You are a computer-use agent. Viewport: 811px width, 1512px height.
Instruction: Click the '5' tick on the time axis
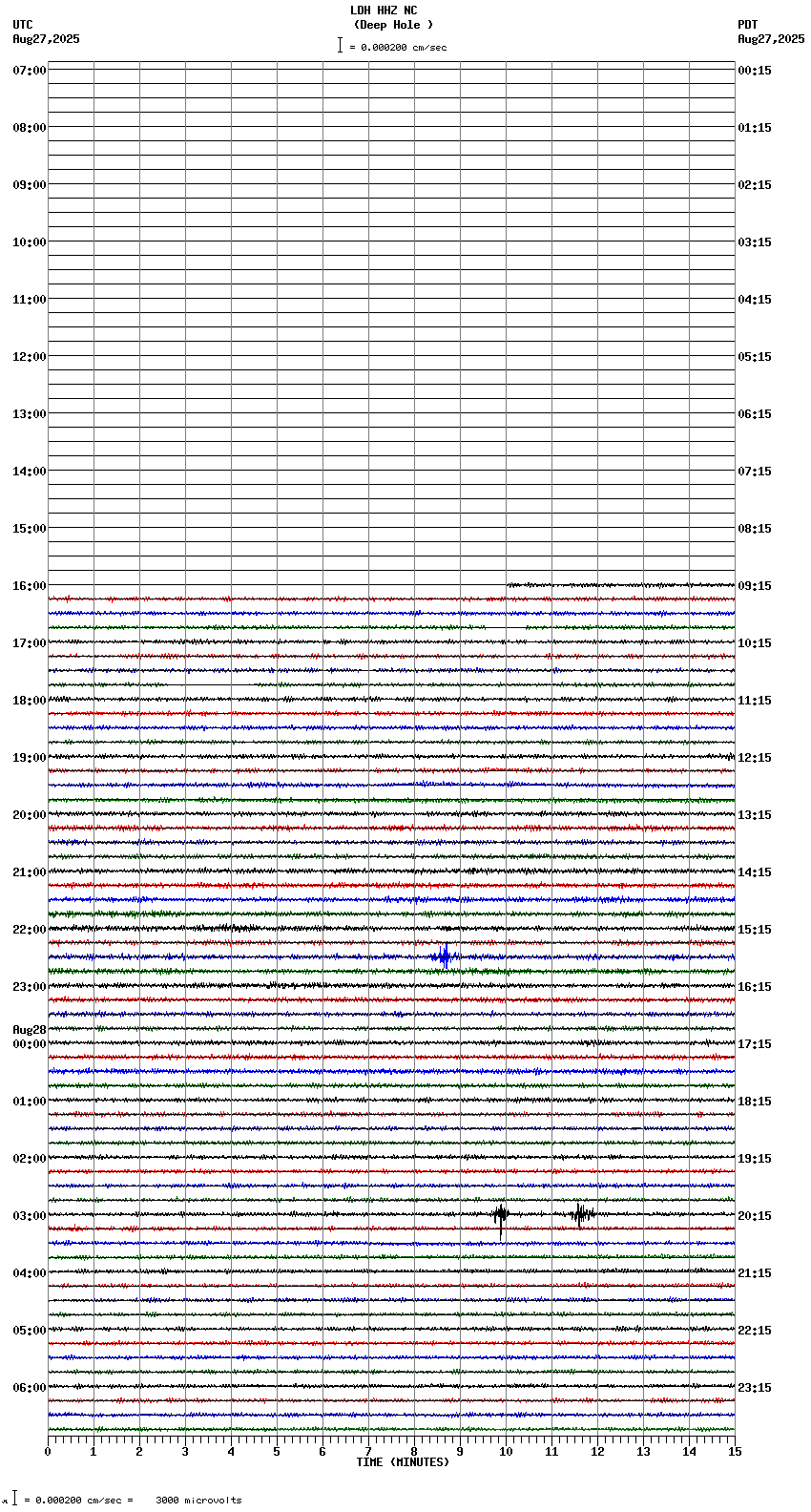(277, 1452)
